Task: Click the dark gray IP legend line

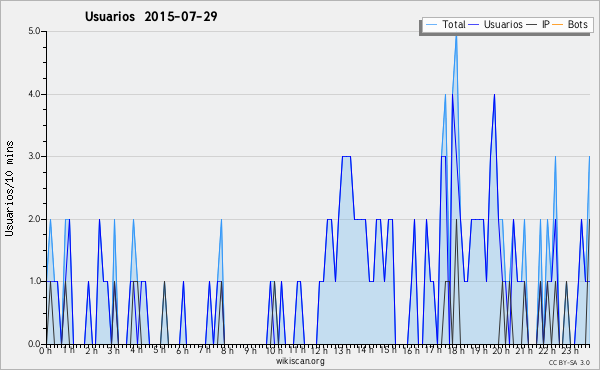Action: tap(531, 25)
